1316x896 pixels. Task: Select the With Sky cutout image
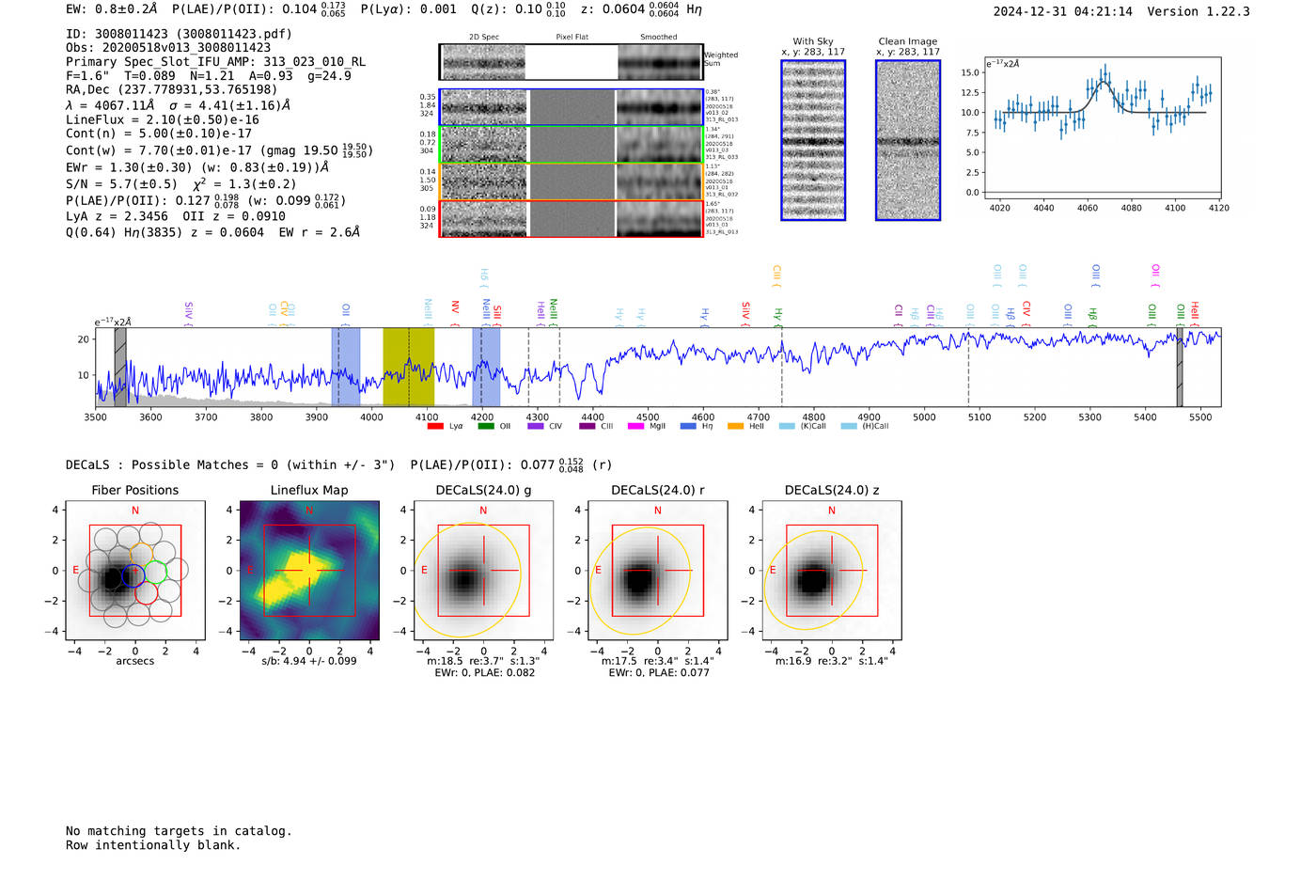click(x=813, y=140)
